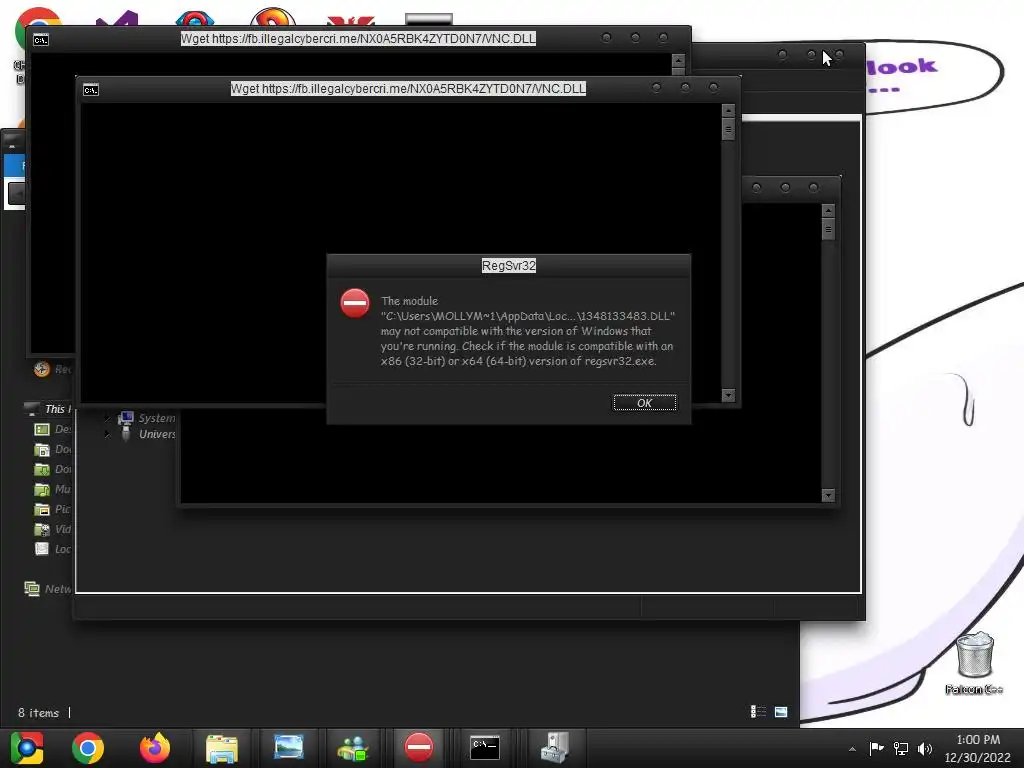Click the scrollbar thumb in the front Wget window
The height and width of the screenshot is (768, 1024).
click(x=728, y=129)
